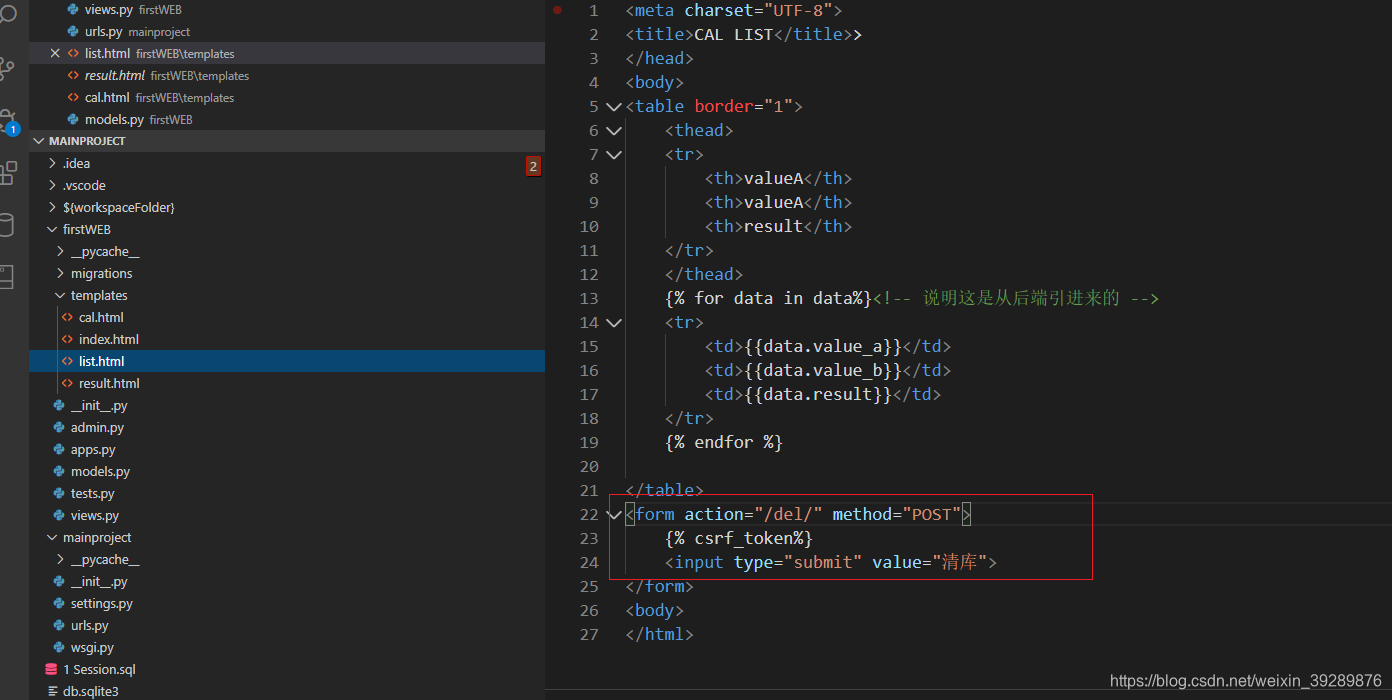Screen dimensions: 1392x700
Task: Click the HTML icon of cal.html in Open Editors
Action: pyautogui.click(x=73, y=97)
